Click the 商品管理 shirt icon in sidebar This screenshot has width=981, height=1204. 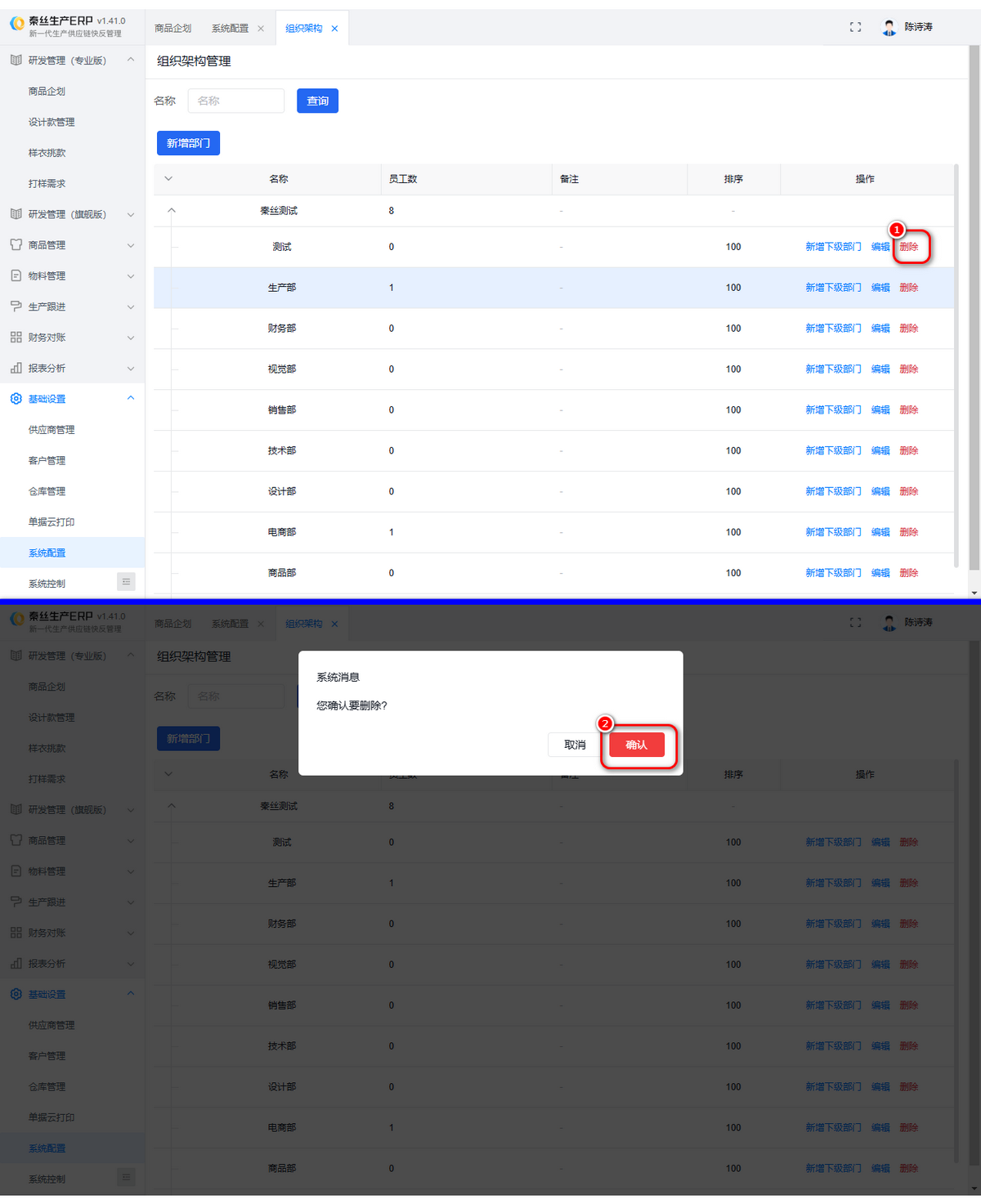[x=16, y=244]
